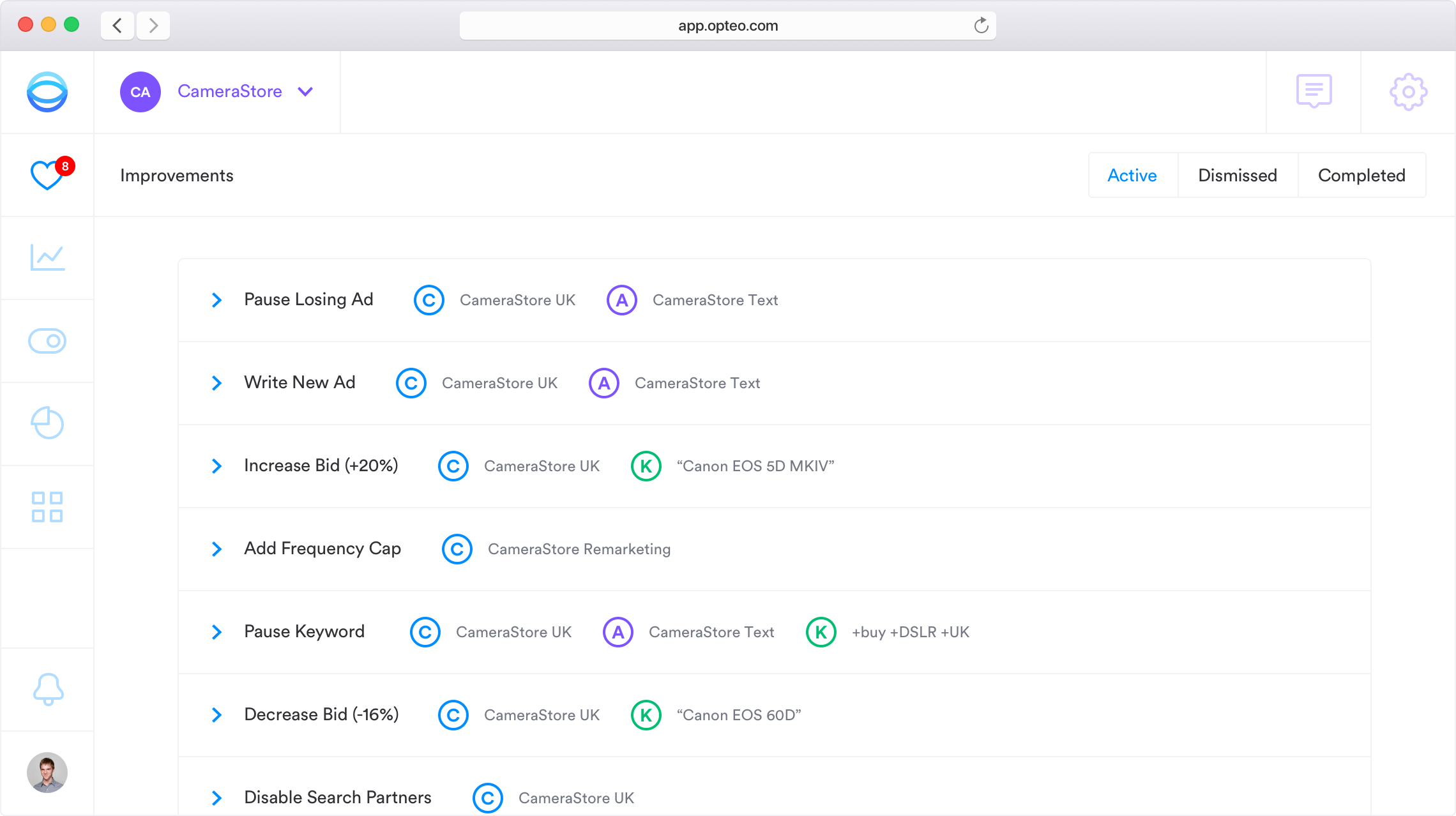Click the browser reload button

[981, 26]
